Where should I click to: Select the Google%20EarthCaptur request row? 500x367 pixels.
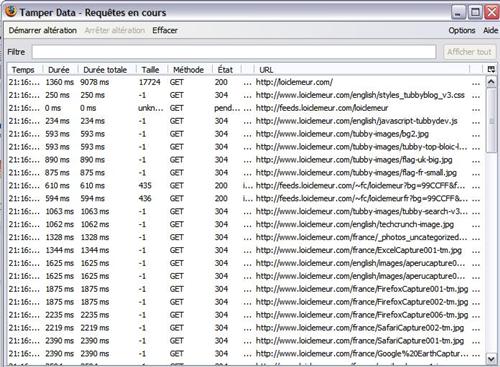(x=245, y=354)
